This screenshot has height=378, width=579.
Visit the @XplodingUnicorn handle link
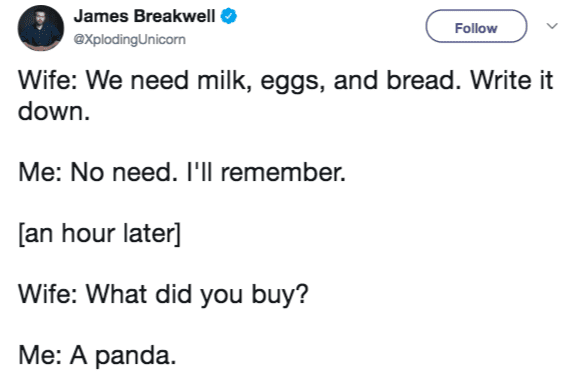(129, 39)
